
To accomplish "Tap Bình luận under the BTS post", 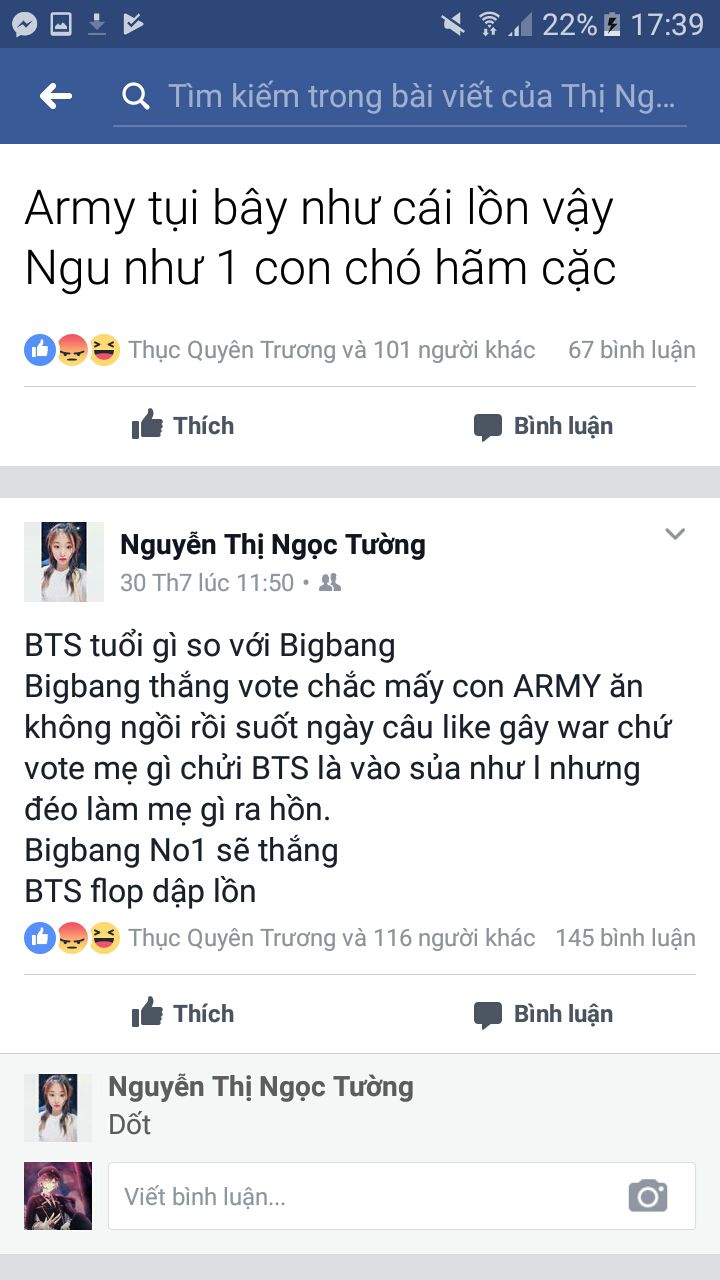I will pyautogui.click(x=543, y=1014).
